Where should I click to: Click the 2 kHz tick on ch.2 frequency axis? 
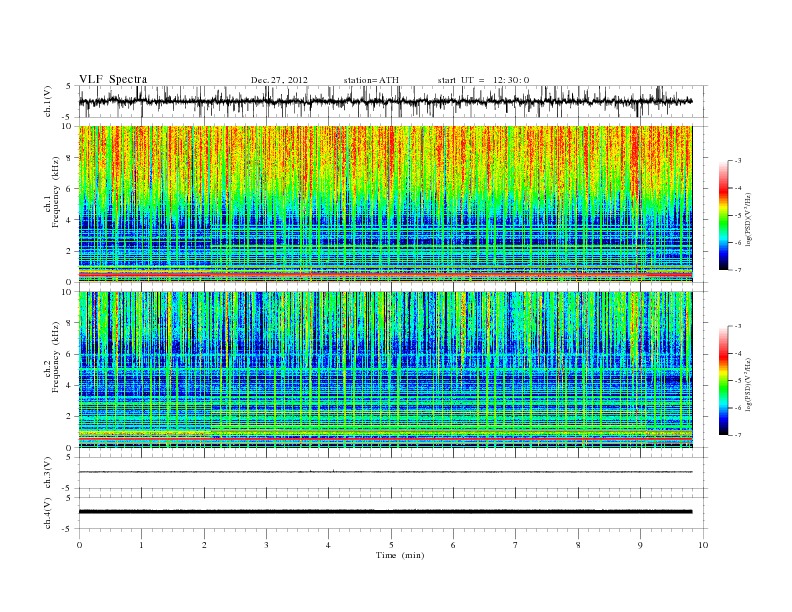70,417
